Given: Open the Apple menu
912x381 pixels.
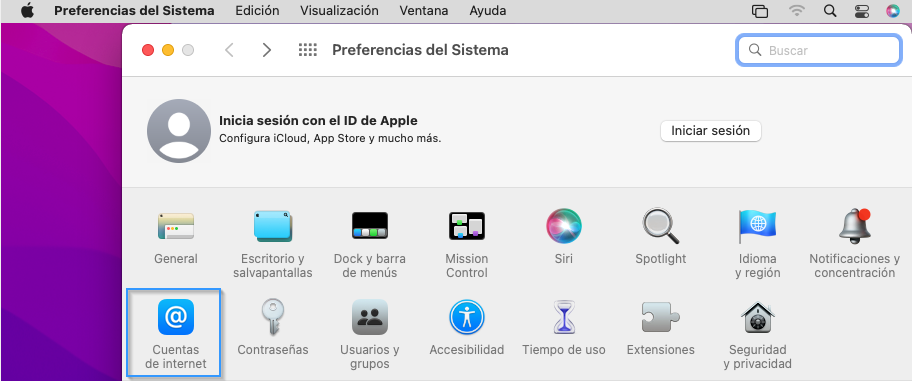Looking at the screenshot, I should [x=27, y=11].
